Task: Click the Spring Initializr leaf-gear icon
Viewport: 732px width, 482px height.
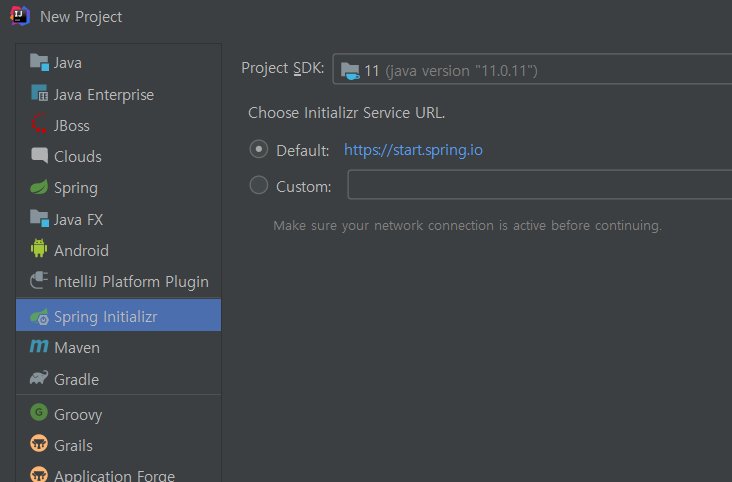Action: [x=39, y=316]
